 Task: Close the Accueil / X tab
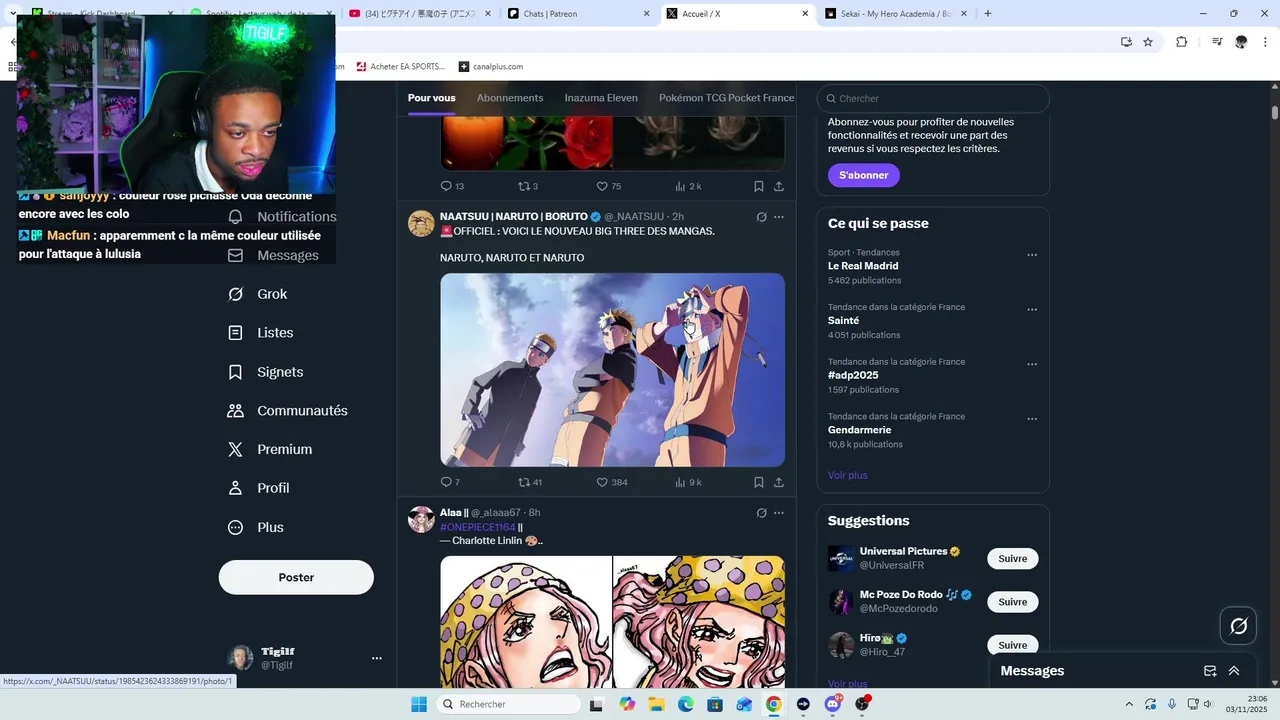point(806,14)
